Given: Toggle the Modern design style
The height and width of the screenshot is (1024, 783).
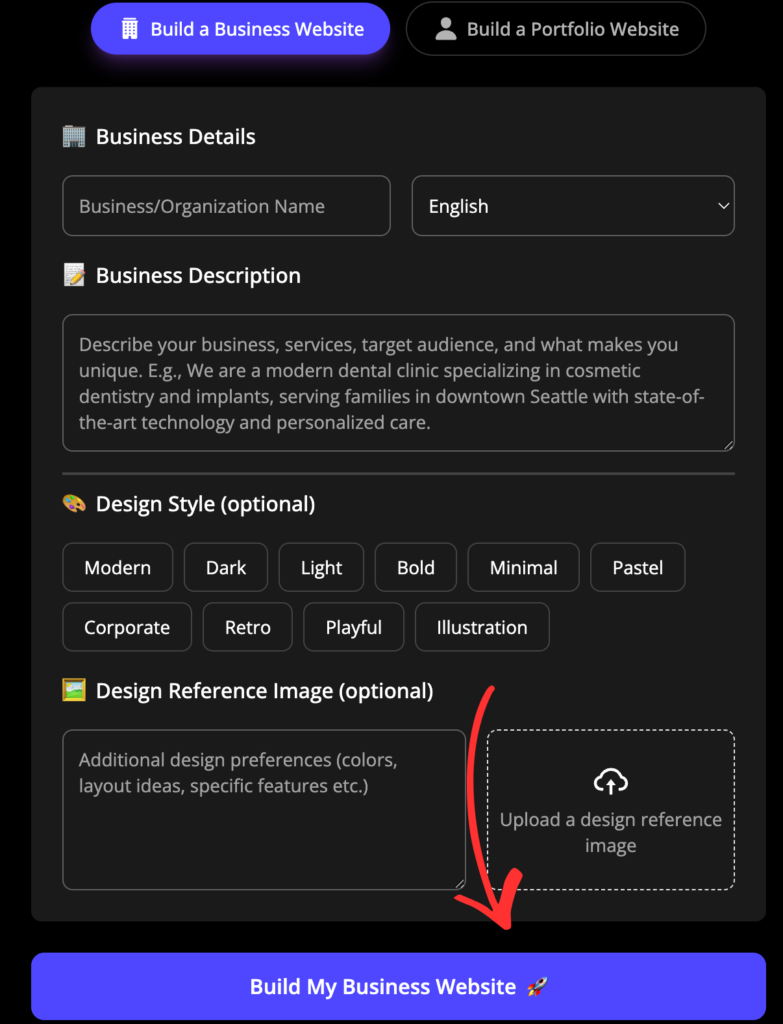Looking at the screenshot, I should coord(117,568).
